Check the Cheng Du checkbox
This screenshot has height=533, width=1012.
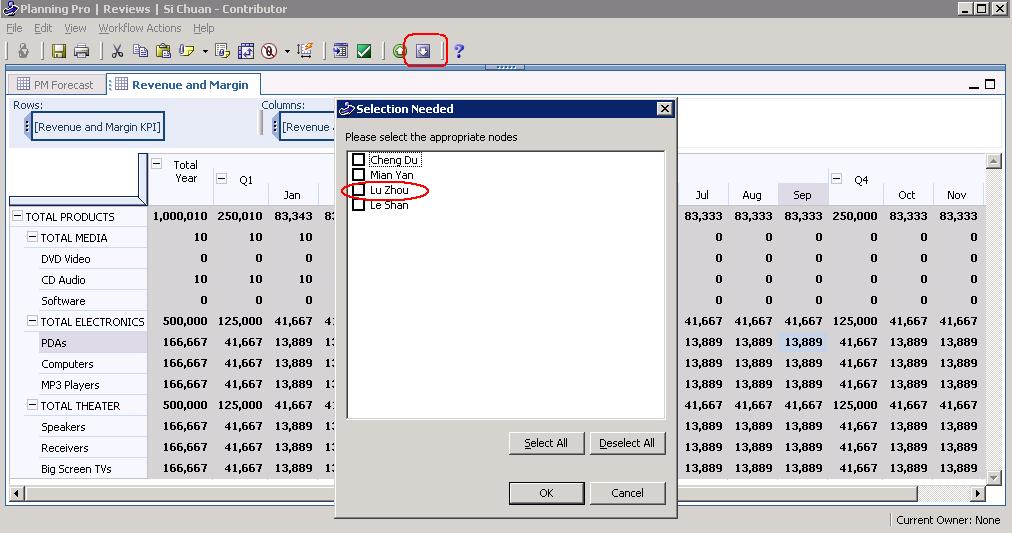(x=358, y=160)
